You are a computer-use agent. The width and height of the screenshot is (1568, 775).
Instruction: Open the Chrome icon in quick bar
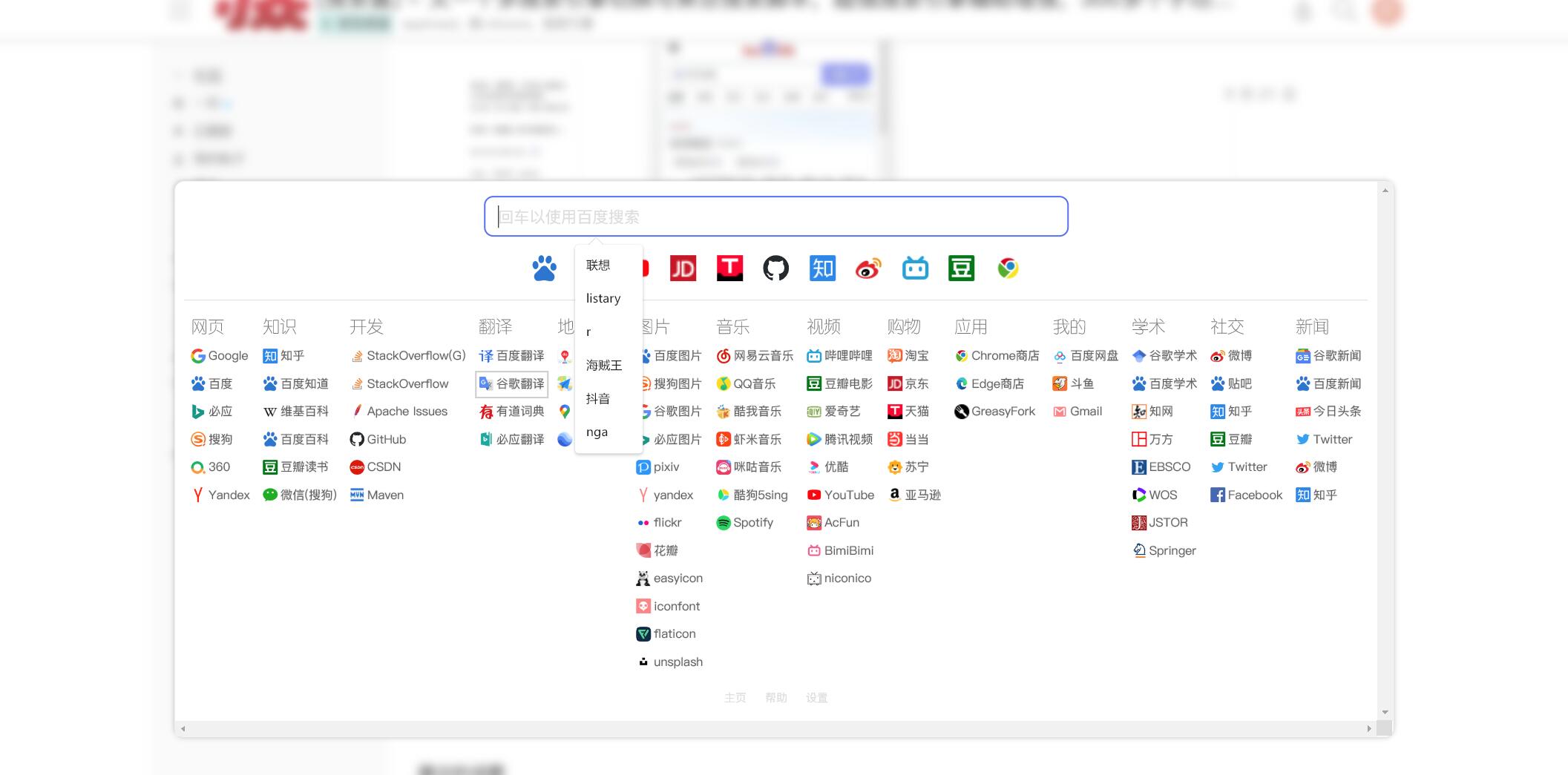pos(1008,268)
